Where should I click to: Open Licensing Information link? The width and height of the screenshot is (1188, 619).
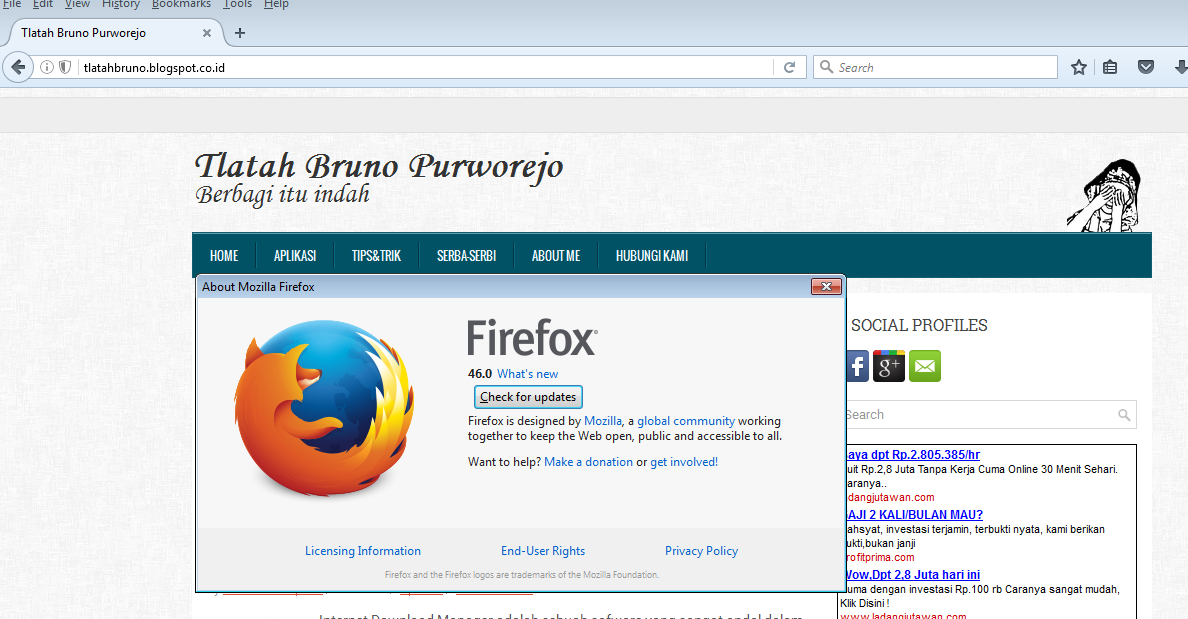coord(363,551)
